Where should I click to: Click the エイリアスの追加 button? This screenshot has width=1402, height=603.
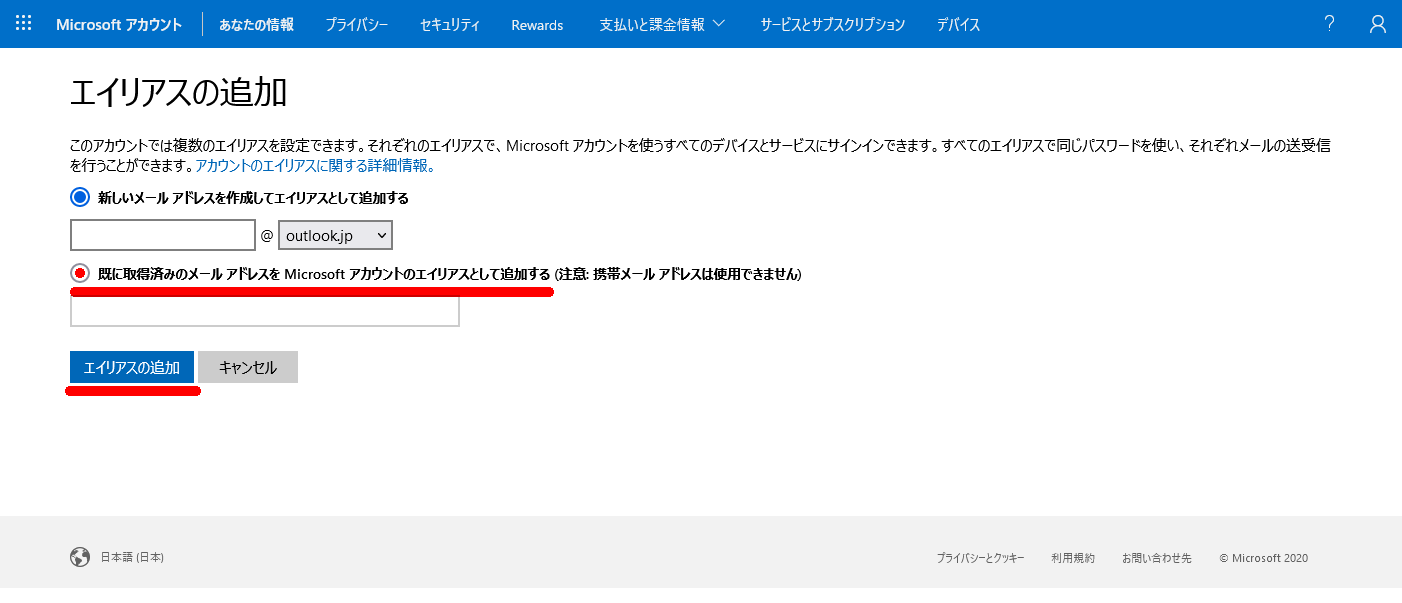click(x=132, y=367)
